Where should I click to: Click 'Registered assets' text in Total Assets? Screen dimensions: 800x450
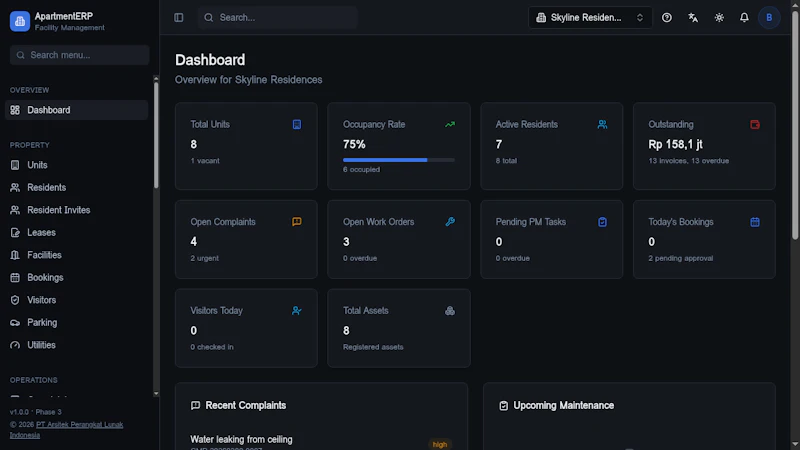tap(373, 347)
